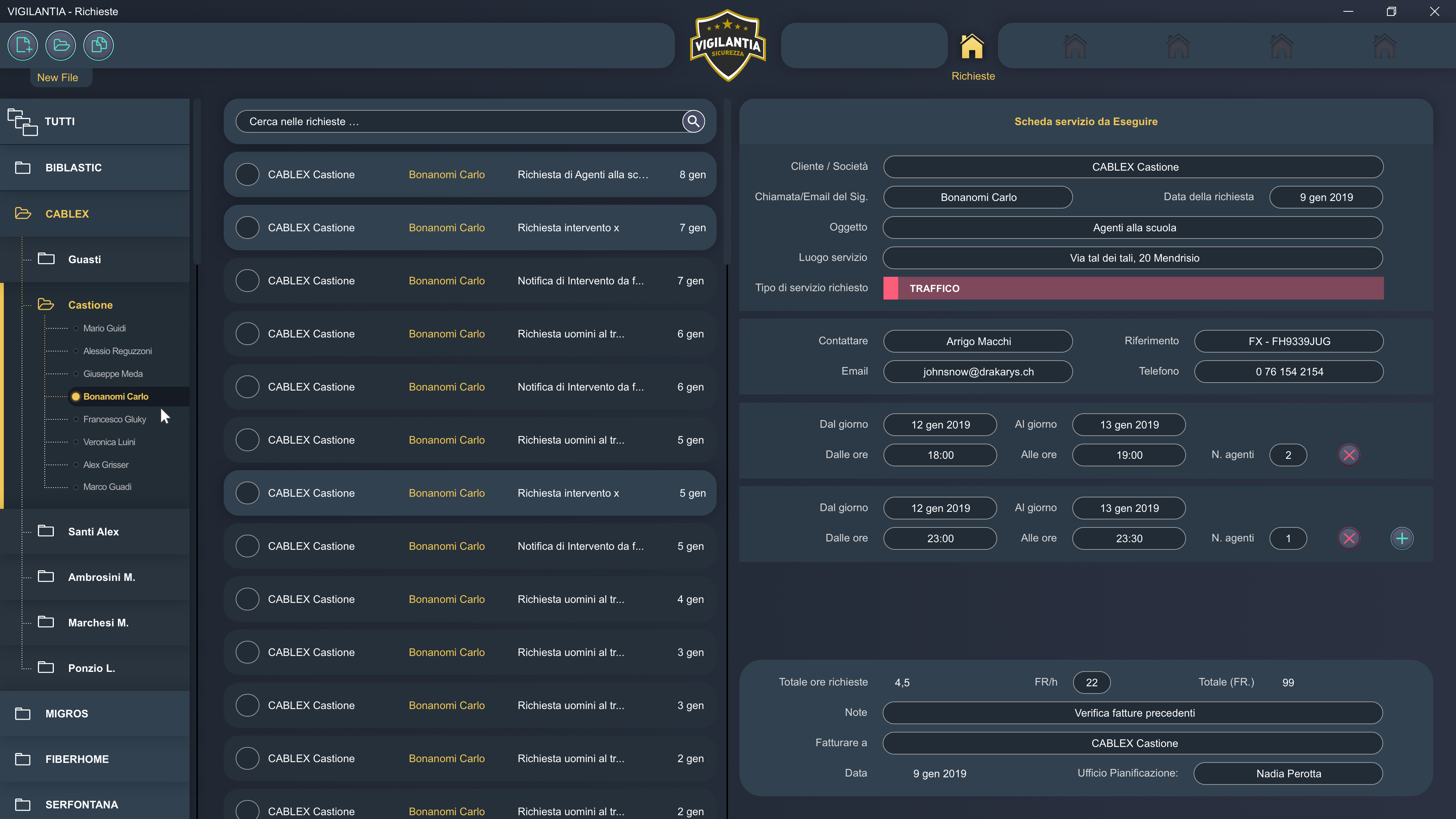Screen dimensions: 1456x819
Task: Open the TUTTI category
Action: click(60, 121)
